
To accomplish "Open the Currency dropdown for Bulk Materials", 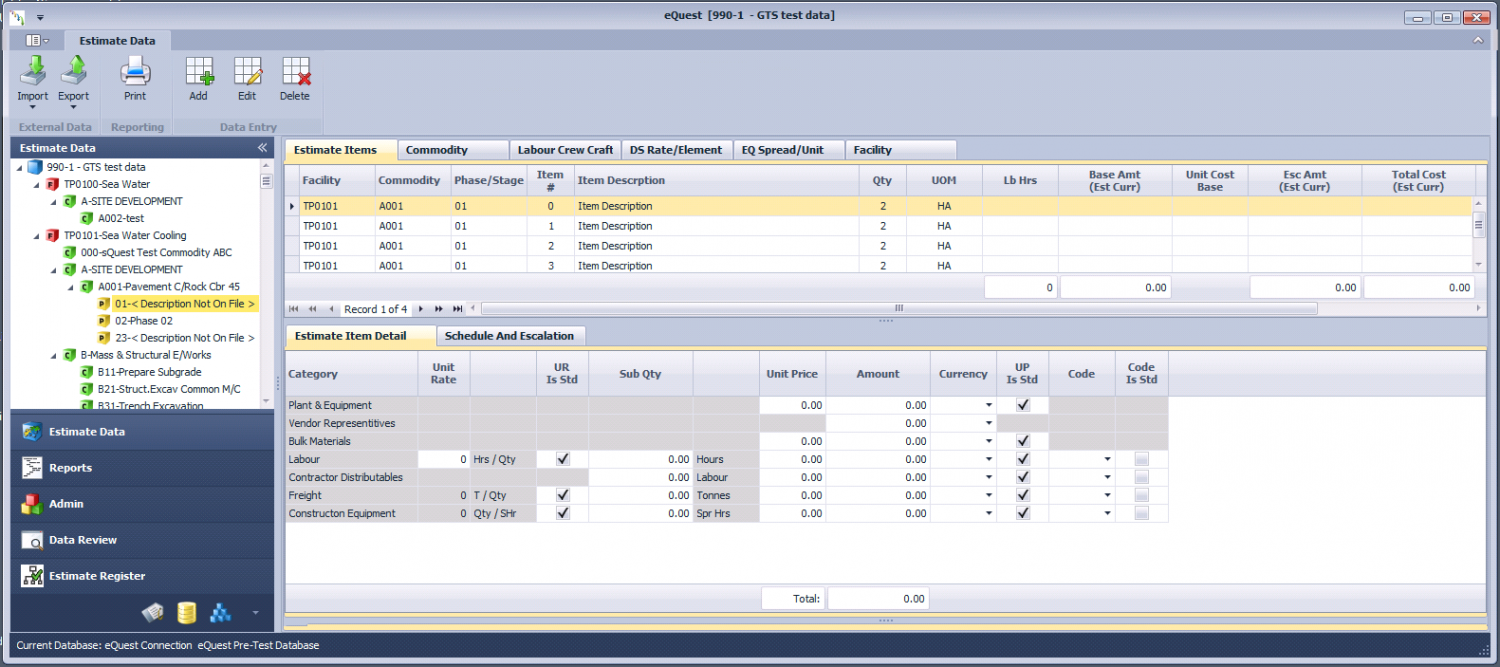I will pyautogui.click(x=989, y=441).
